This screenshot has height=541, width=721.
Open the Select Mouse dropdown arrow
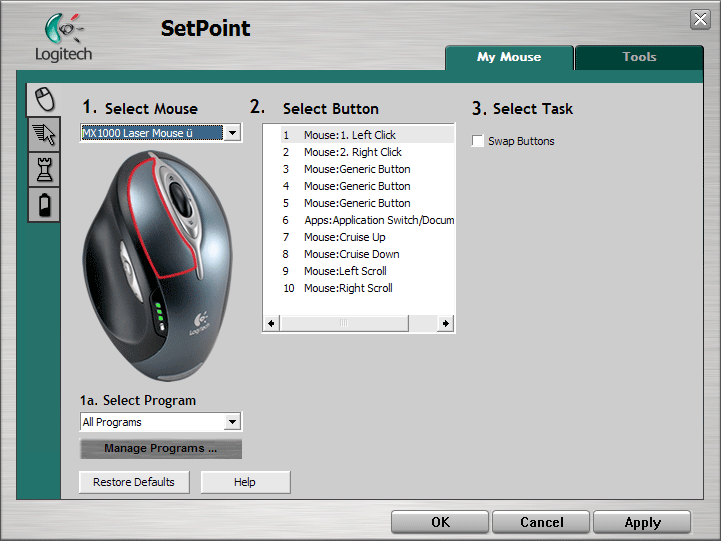[x=233, y=133]
